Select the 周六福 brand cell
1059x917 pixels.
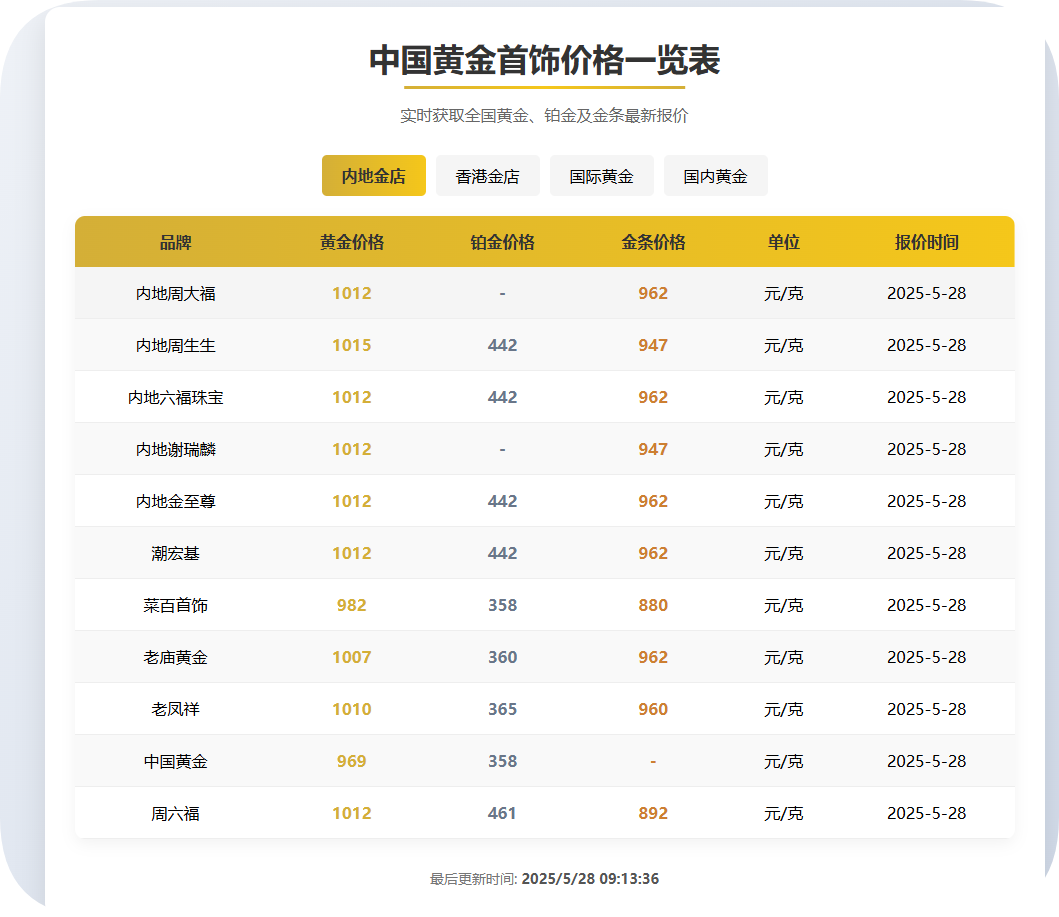pyautogui.click(x=176, y=813)
